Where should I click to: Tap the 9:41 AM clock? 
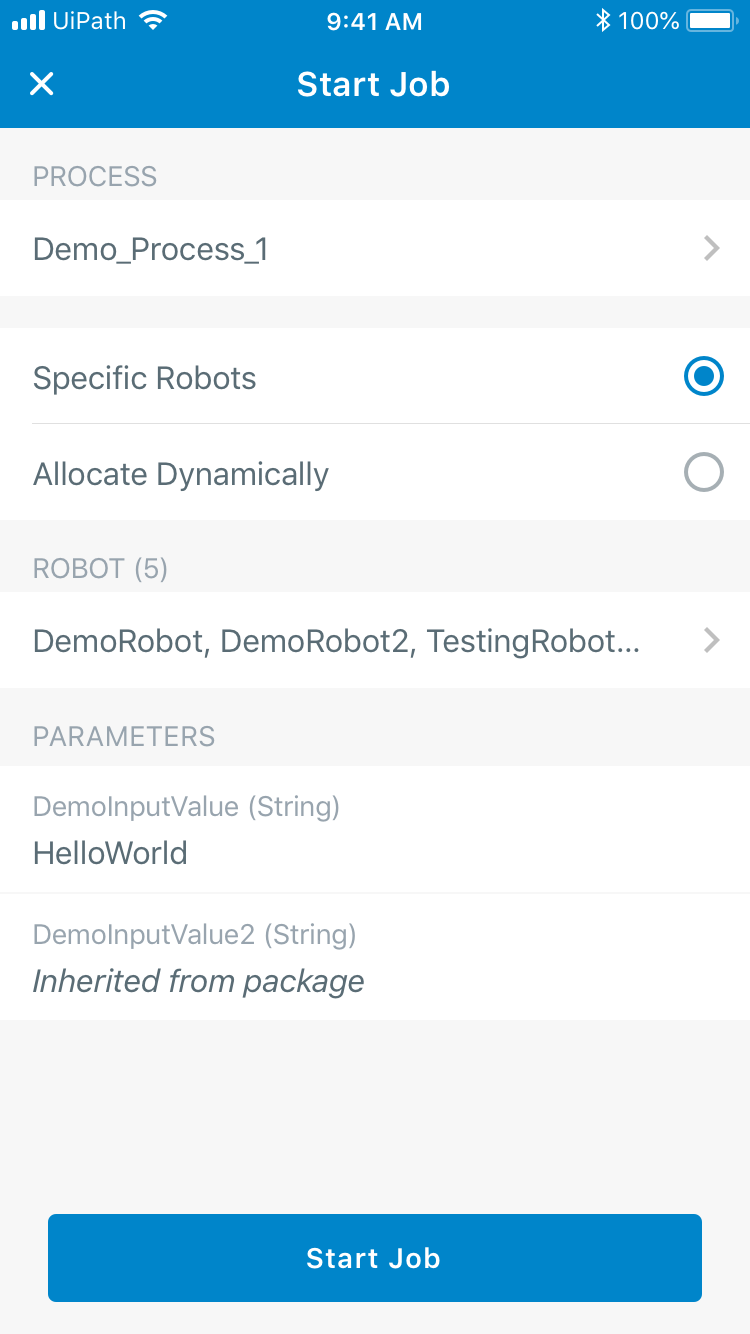point(374,21)
